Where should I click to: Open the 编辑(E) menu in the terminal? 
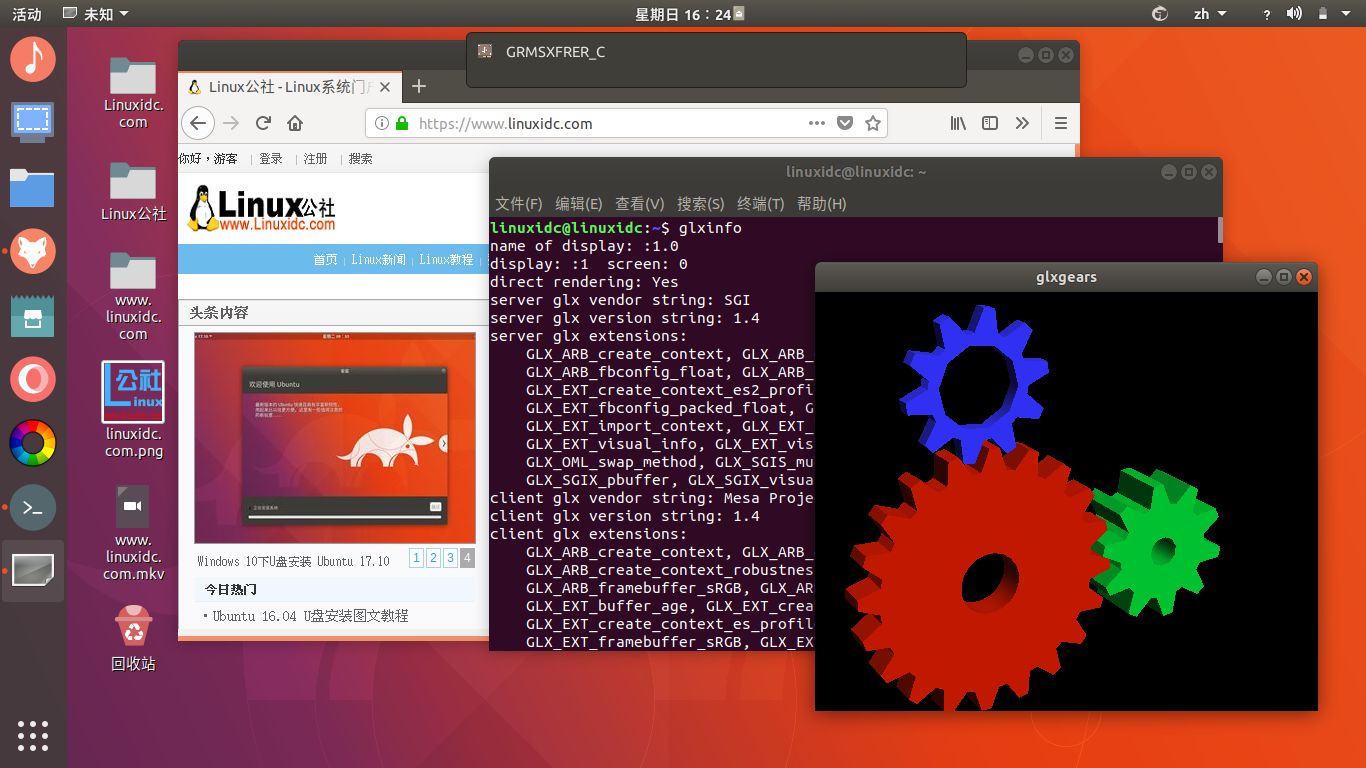pos(579,204)
